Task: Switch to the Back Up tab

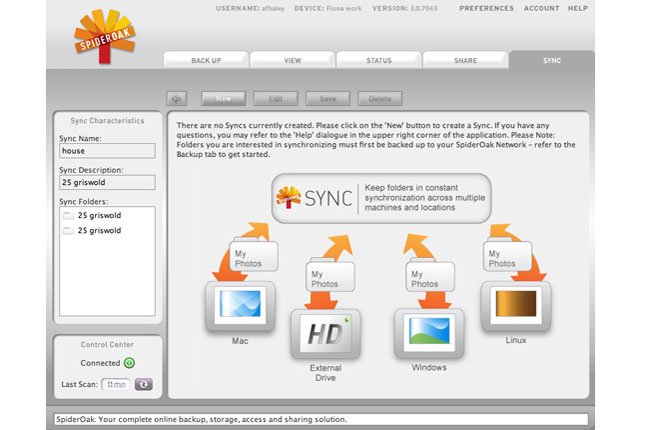Action: pyautogui.click(x=206, y=60)
